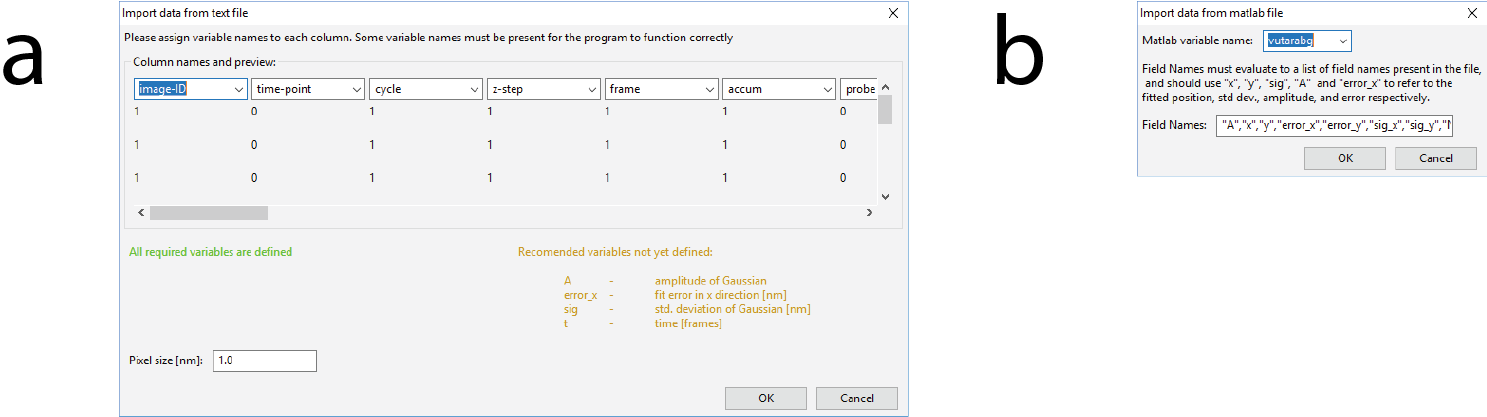Close the Import data from matlab file dialog
This screenshot has height=417, width=1487.
(x=1471, y=13)
